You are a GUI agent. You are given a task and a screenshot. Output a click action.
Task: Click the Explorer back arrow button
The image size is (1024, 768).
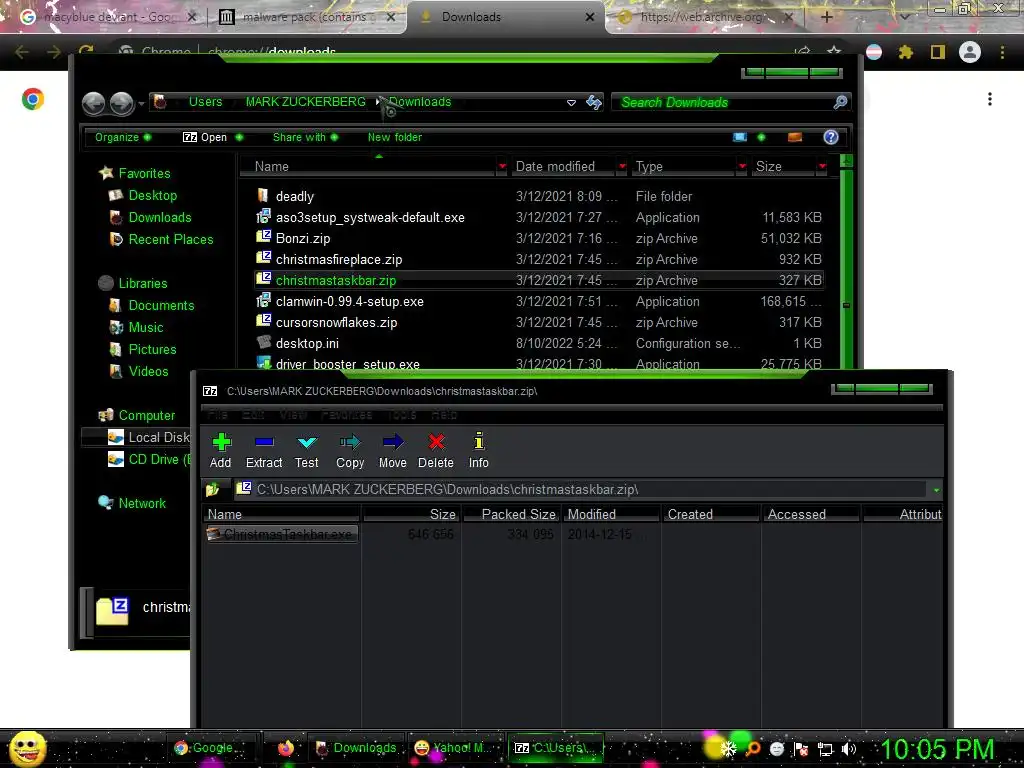pyautogui.click(x=93, y=103)
